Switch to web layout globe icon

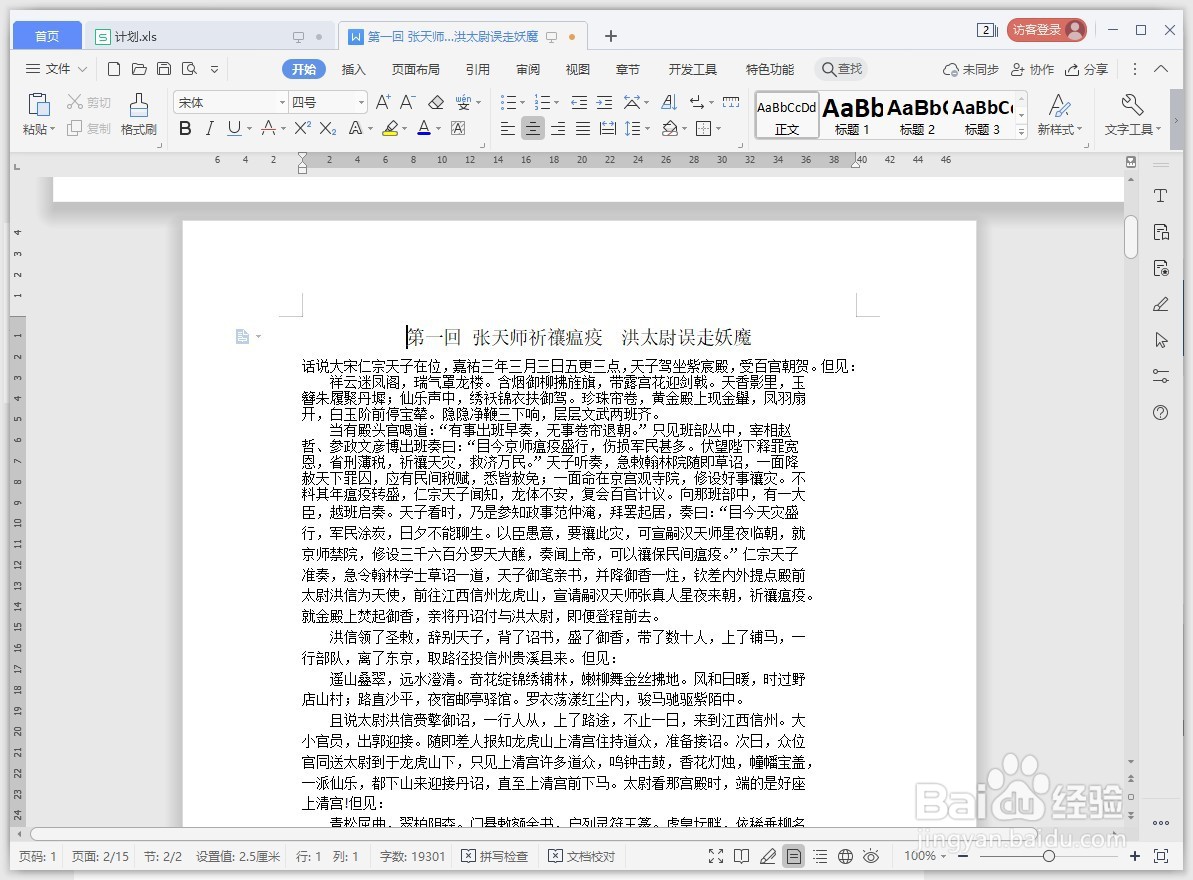coord(845,856)
